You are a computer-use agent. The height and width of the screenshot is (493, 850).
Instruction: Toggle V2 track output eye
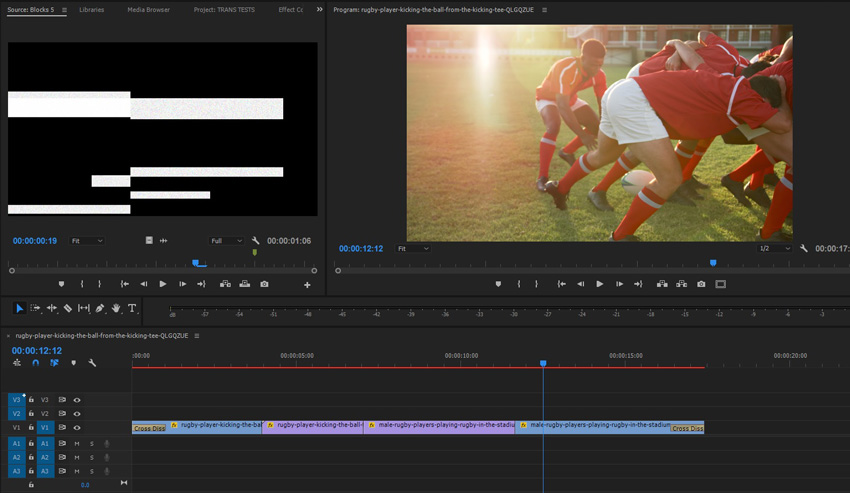point(77,414)
